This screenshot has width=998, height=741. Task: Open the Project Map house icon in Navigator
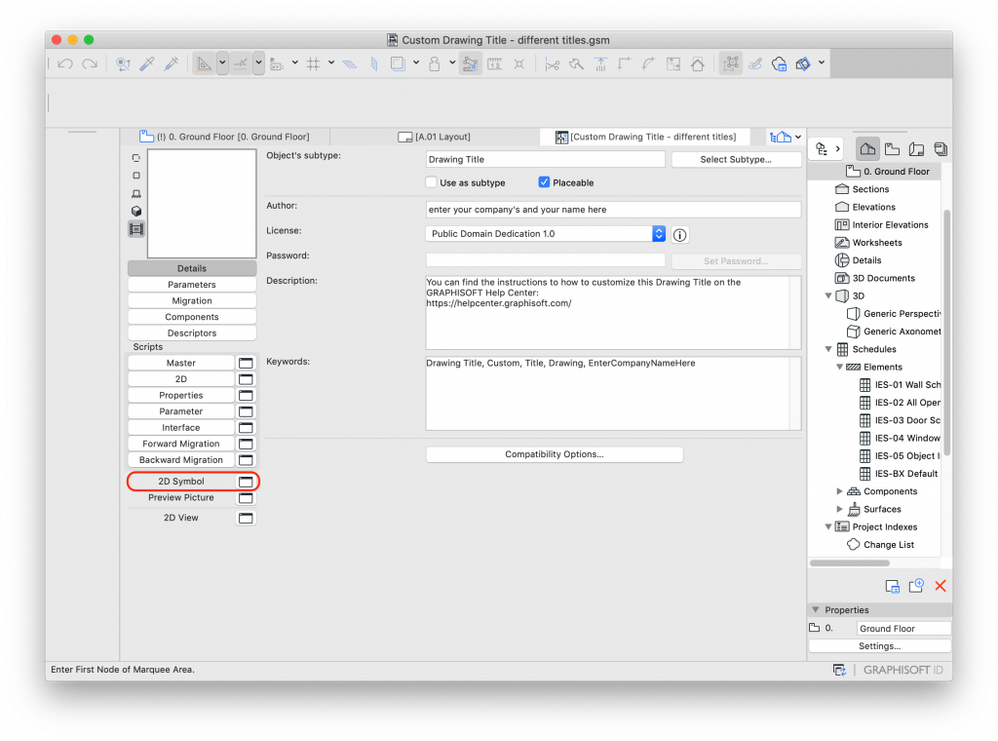click(x=868, y=149)
